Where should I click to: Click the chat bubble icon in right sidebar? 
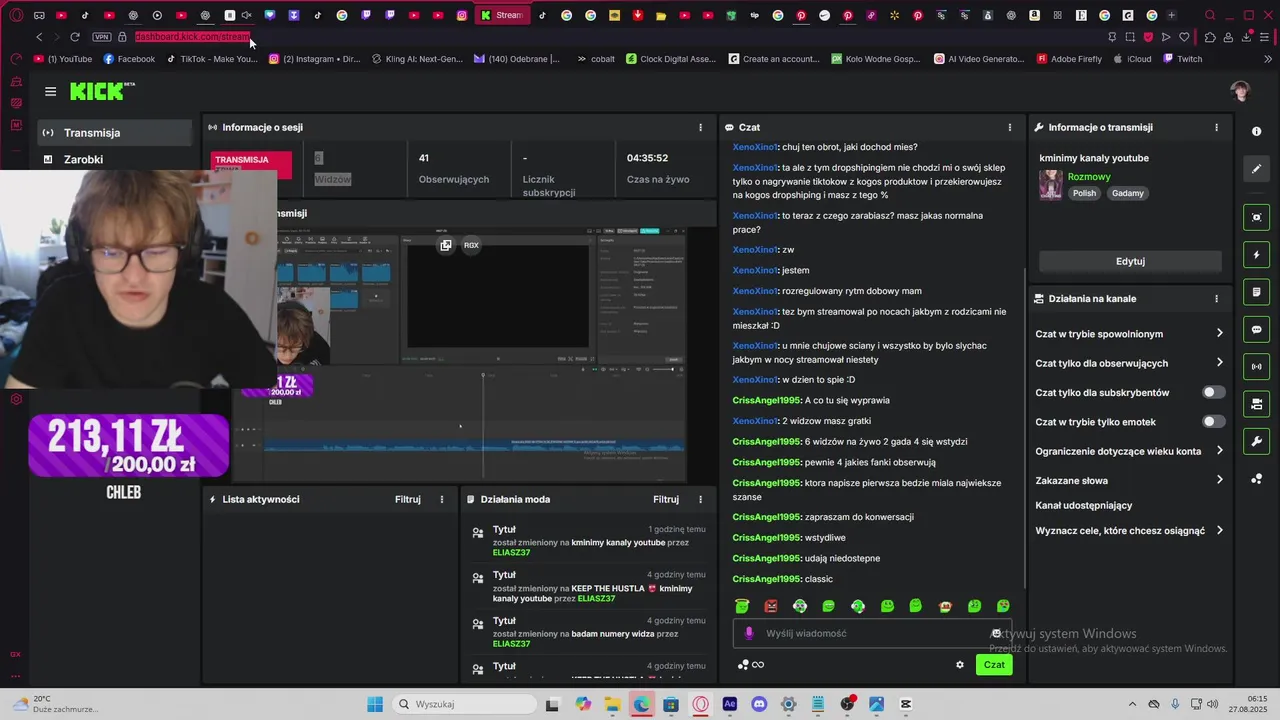1256,329
